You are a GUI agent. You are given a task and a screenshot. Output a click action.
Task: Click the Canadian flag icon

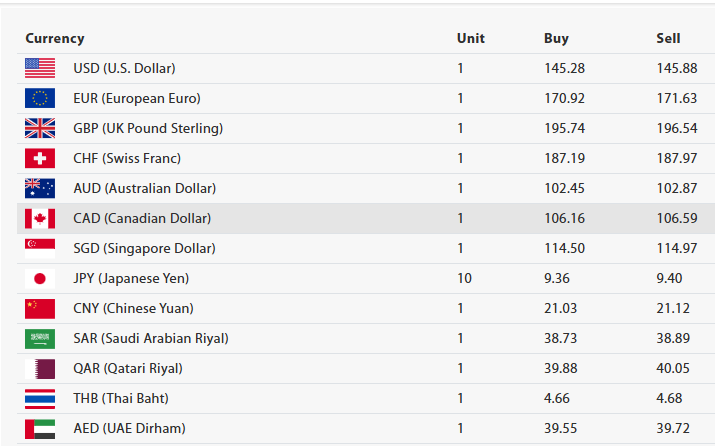(40, 218)
